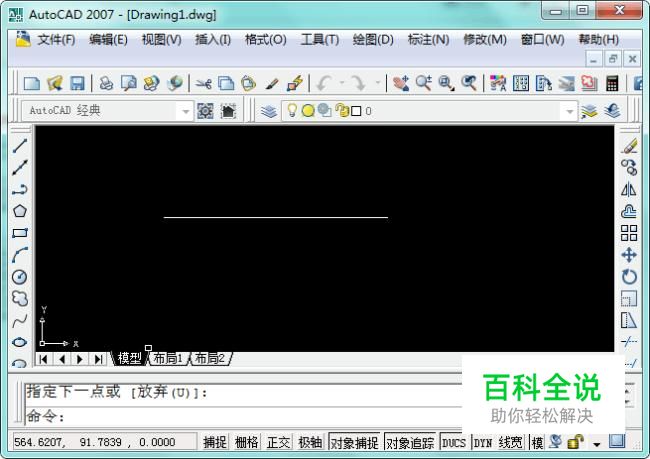This screenshot has width=650, height=459.
Task: Toggle 极轴 polar tracking
Action: (x=310, y=442)
